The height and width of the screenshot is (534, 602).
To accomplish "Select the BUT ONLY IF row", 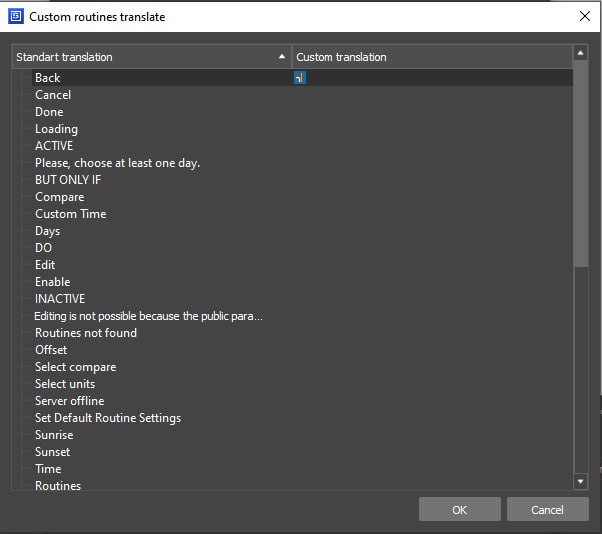I will 68,180.
